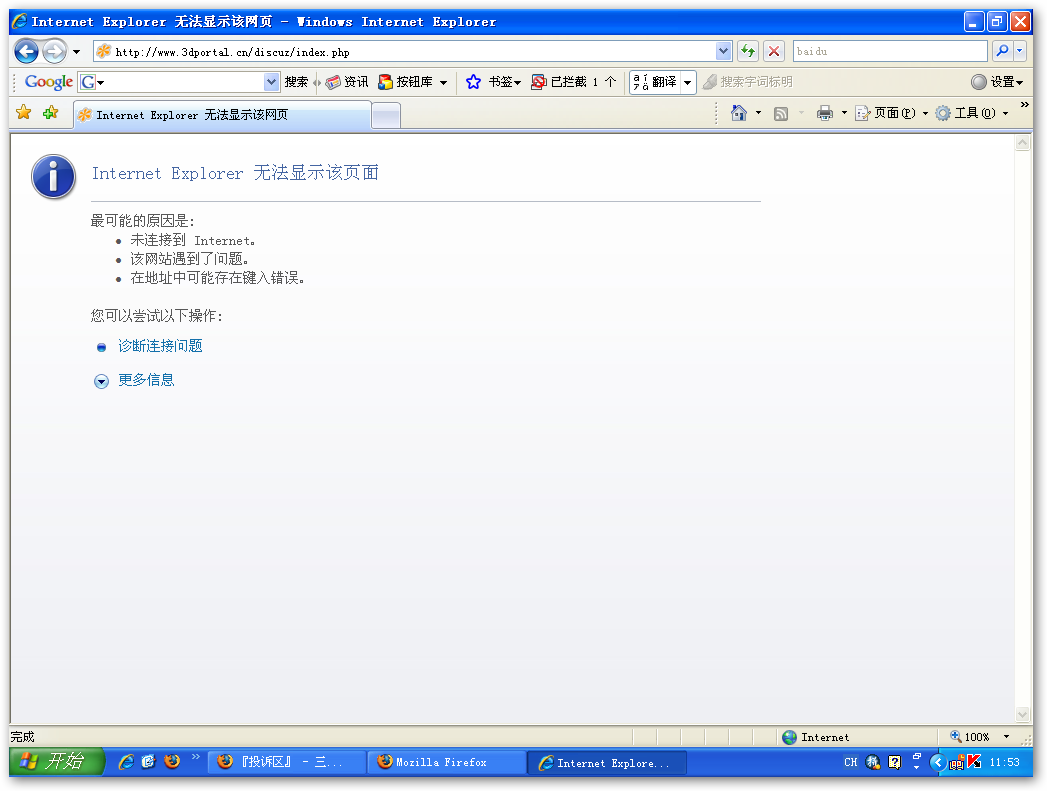This screenshot has height=791, width=1047.
Task: Click the blue information icon on error page
Action: click(x=53, y=177)
